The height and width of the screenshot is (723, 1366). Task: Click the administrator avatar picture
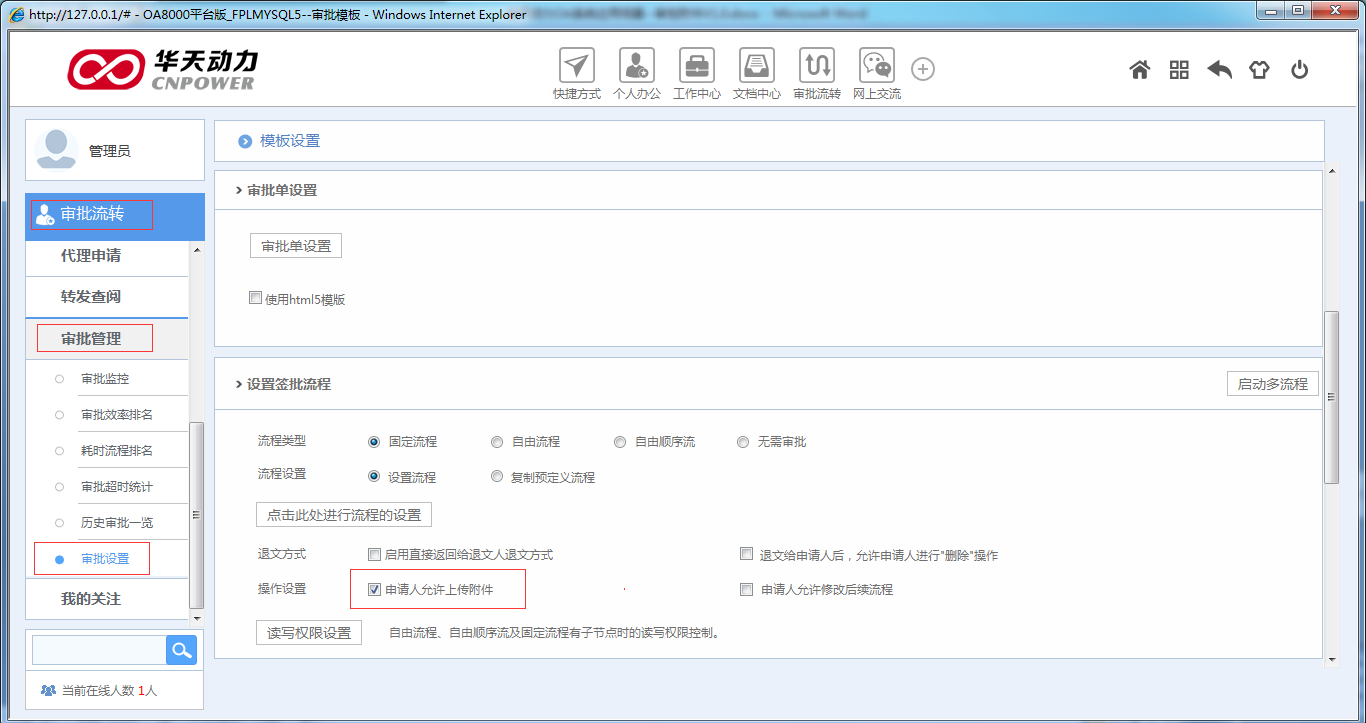[56, 150]
